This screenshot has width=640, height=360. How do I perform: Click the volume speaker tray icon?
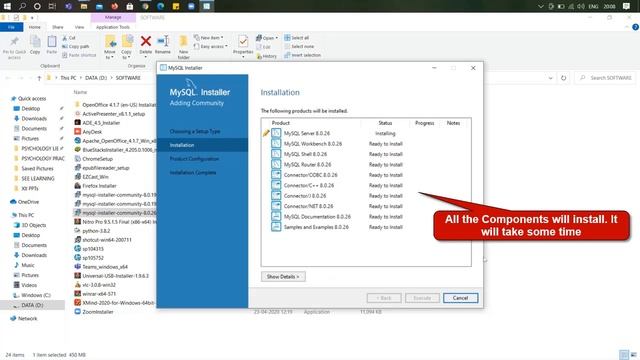click(x=581, y=6)
